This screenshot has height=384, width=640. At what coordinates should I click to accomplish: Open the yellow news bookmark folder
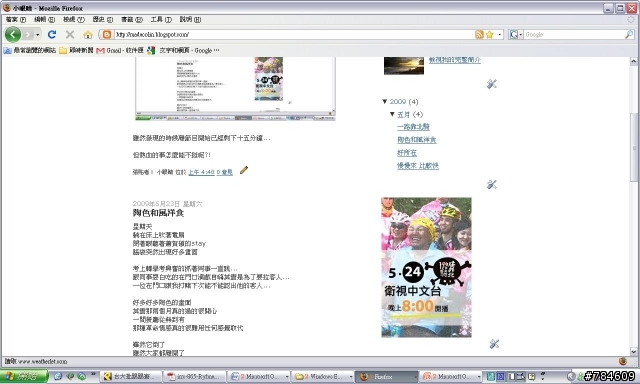76,50
